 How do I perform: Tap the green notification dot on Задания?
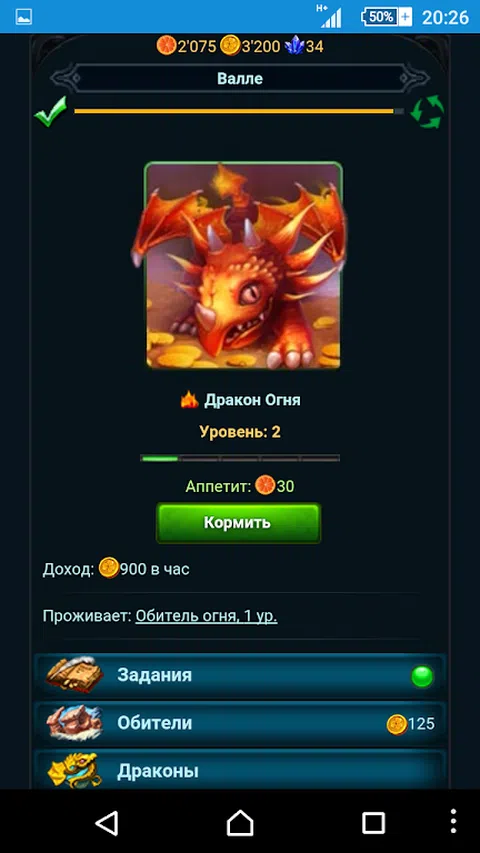[422, 676]
